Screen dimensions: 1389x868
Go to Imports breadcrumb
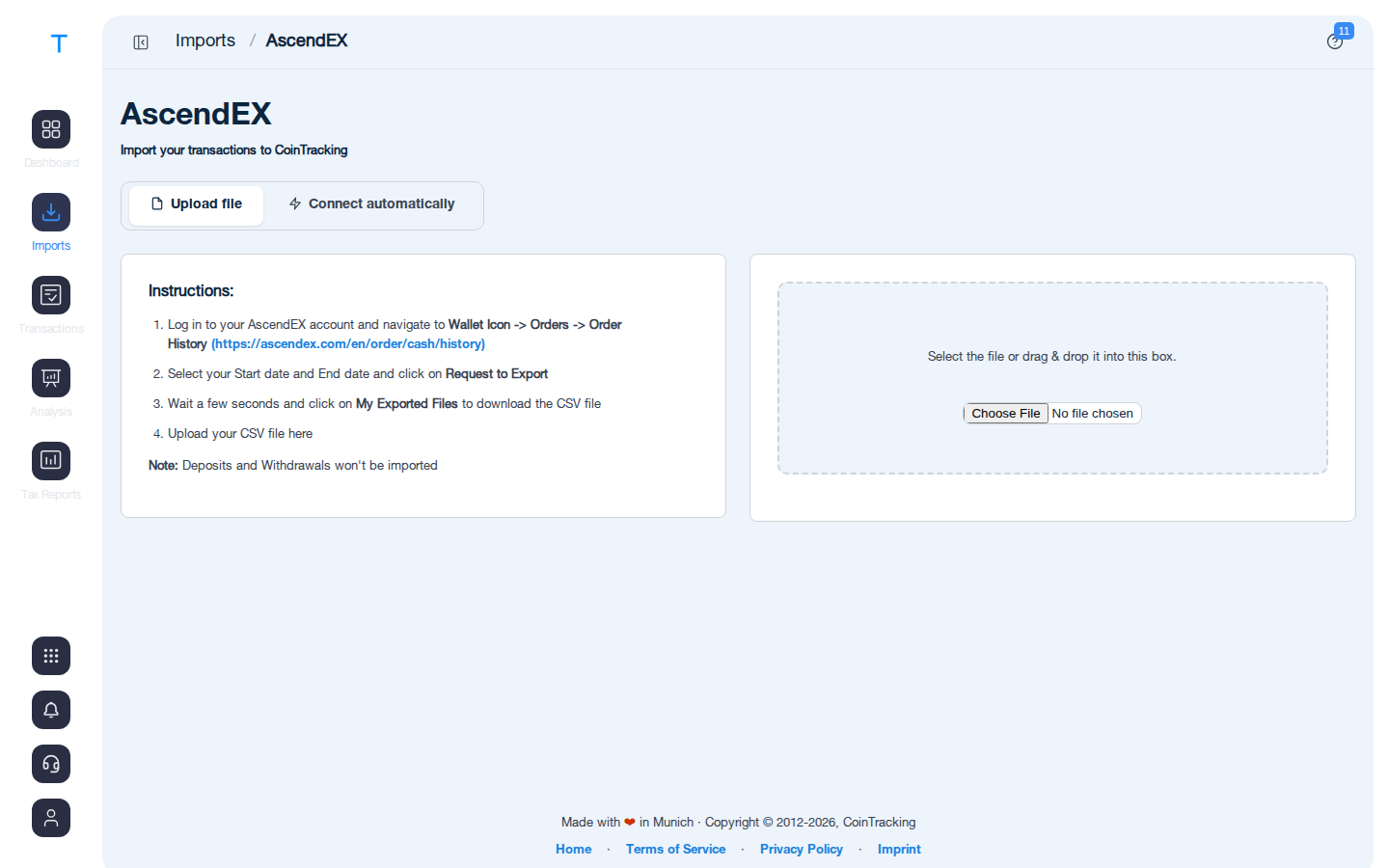pyautogui.click(x=205, y=41)
